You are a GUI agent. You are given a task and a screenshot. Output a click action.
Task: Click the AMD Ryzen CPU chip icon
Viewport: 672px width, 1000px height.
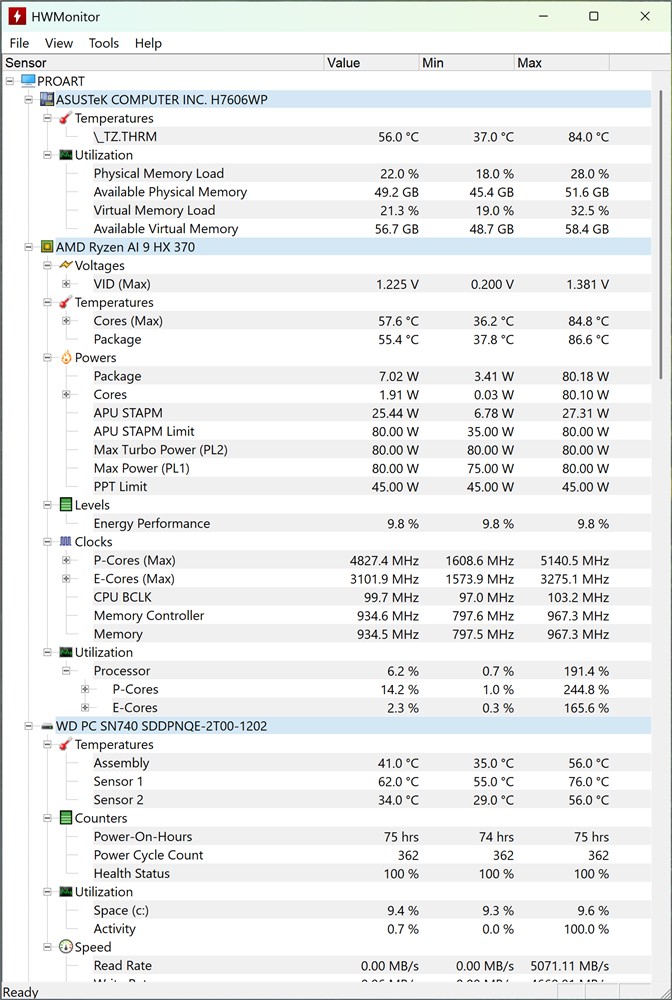(x=46, y=247)
